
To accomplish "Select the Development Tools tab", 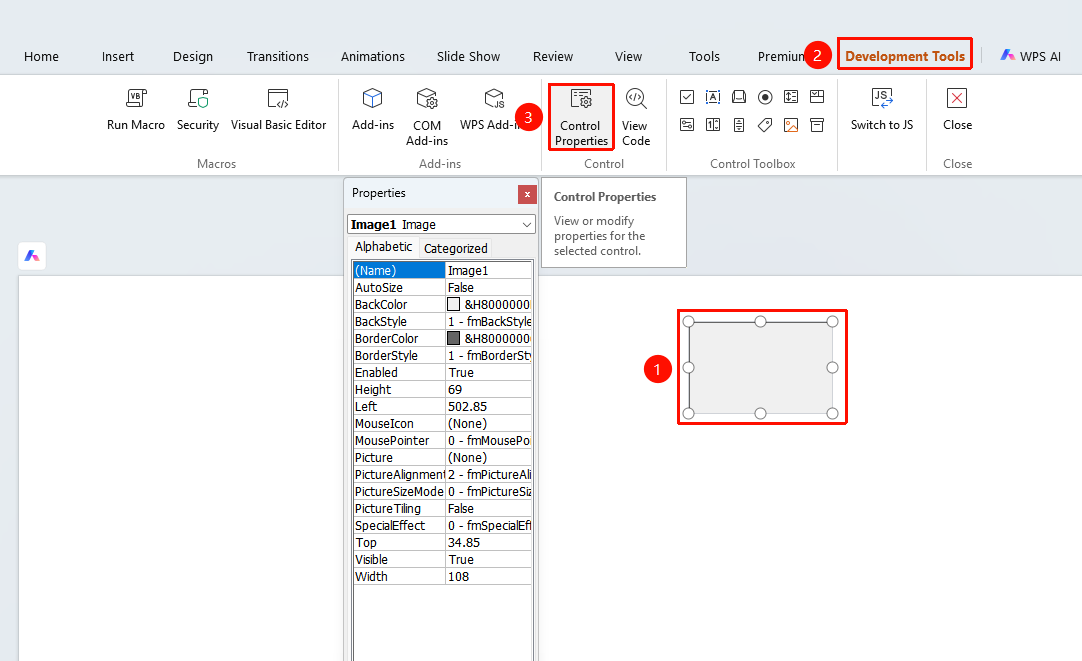I will 905,57.
